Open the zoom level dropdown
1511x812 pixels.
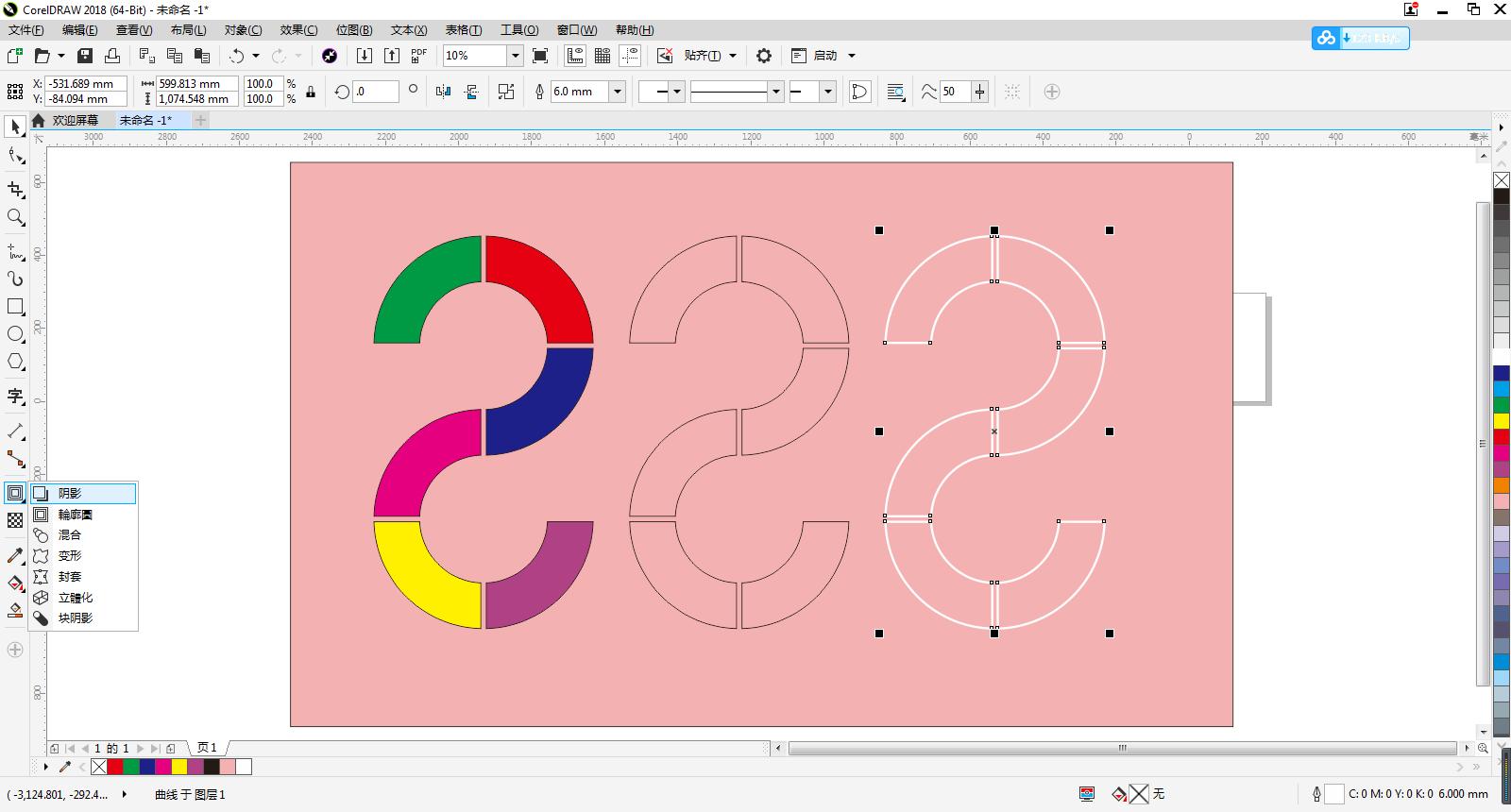(x=515, y=56)
